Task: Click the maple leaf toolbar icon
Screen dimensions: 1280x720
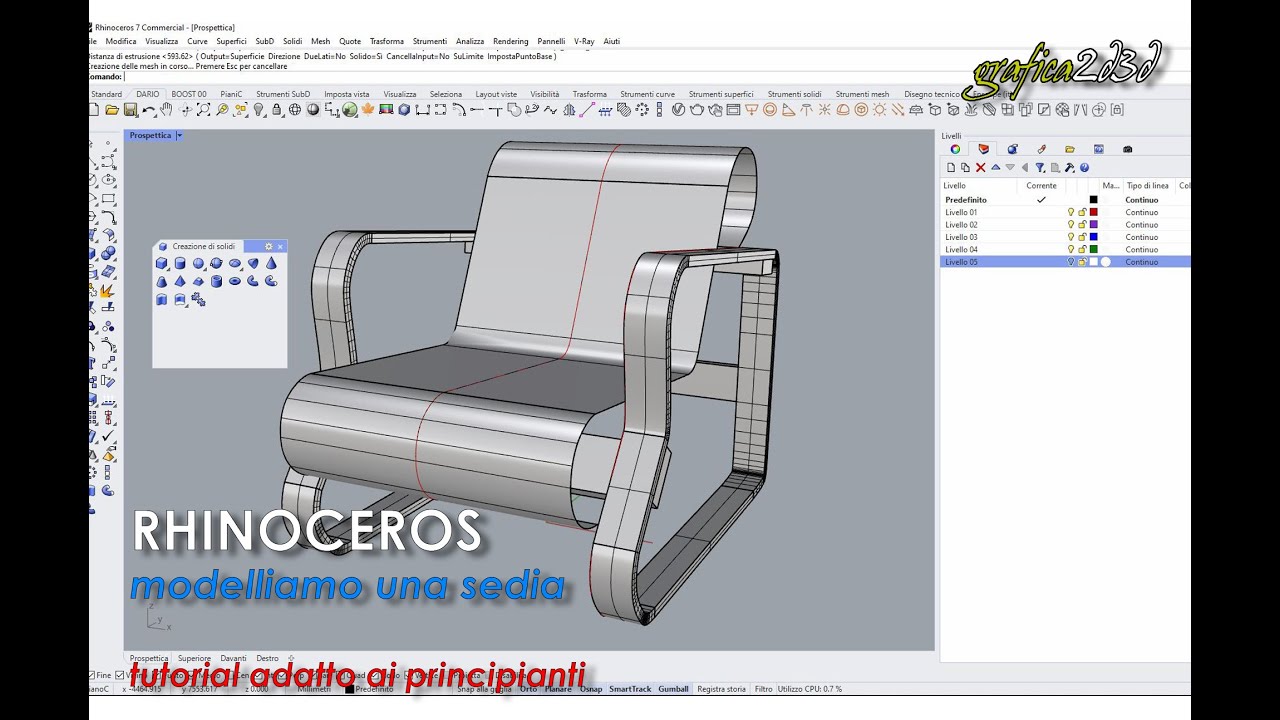Action: 368,109
